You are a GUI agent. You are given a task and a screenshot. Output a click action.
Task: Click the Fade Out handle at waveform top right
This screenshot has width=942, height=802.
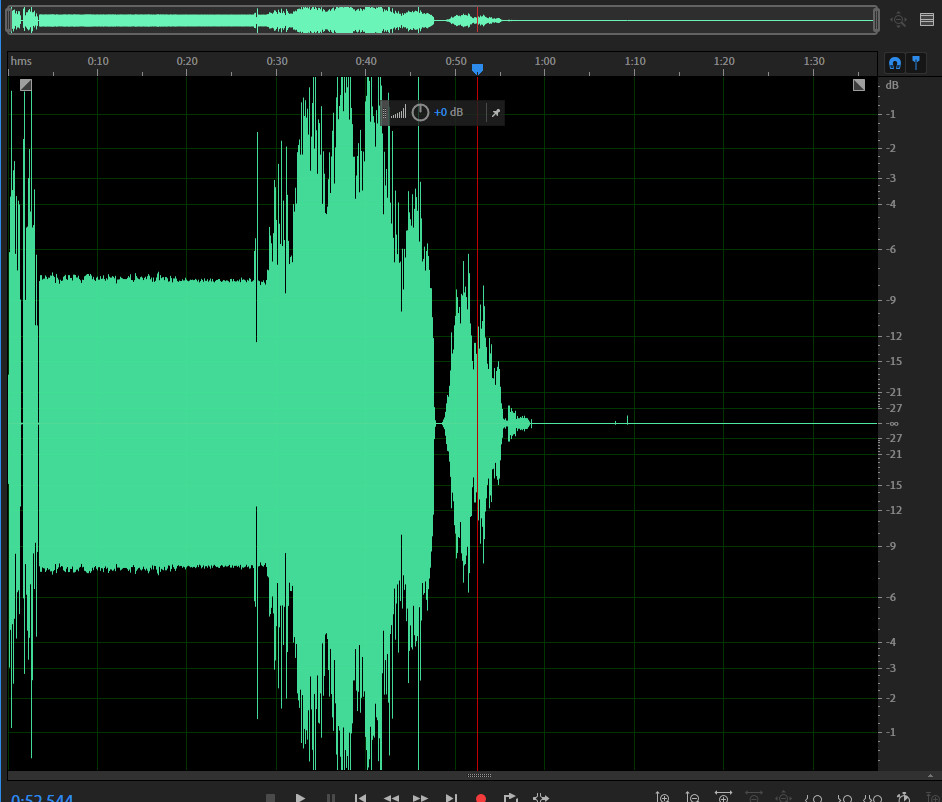[859, 85]
